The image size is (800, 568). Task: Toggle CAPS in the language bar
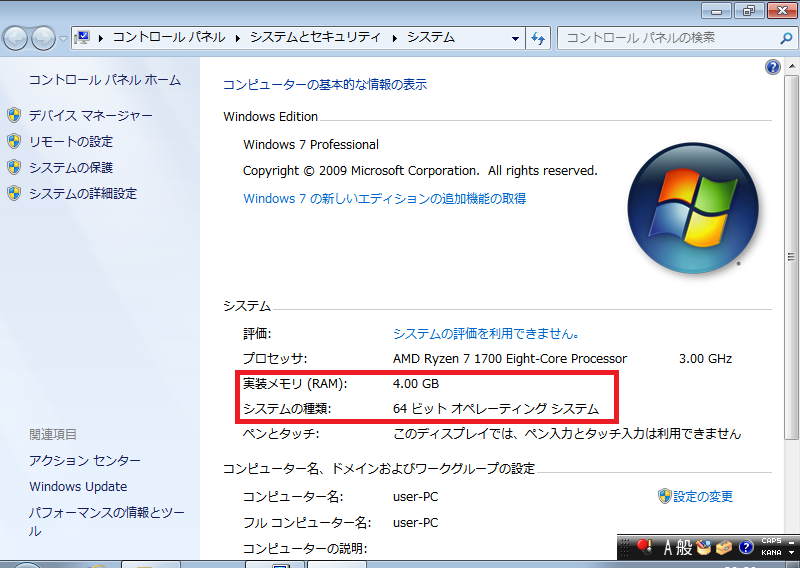tap(771, 540)
